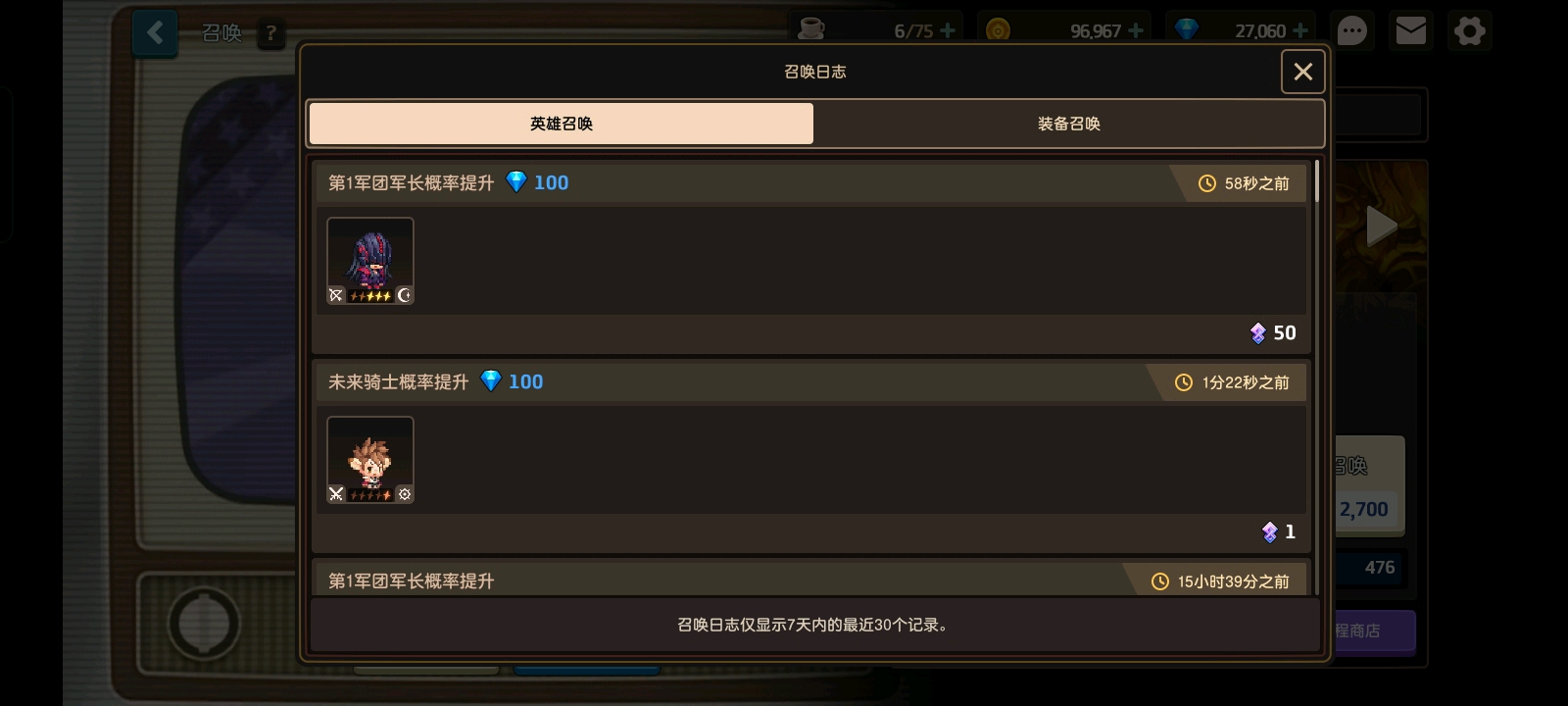This screenshot has height=706, width=1568.
Task: Tap the play arrow behind the dialog
Action: [1382, 226]
